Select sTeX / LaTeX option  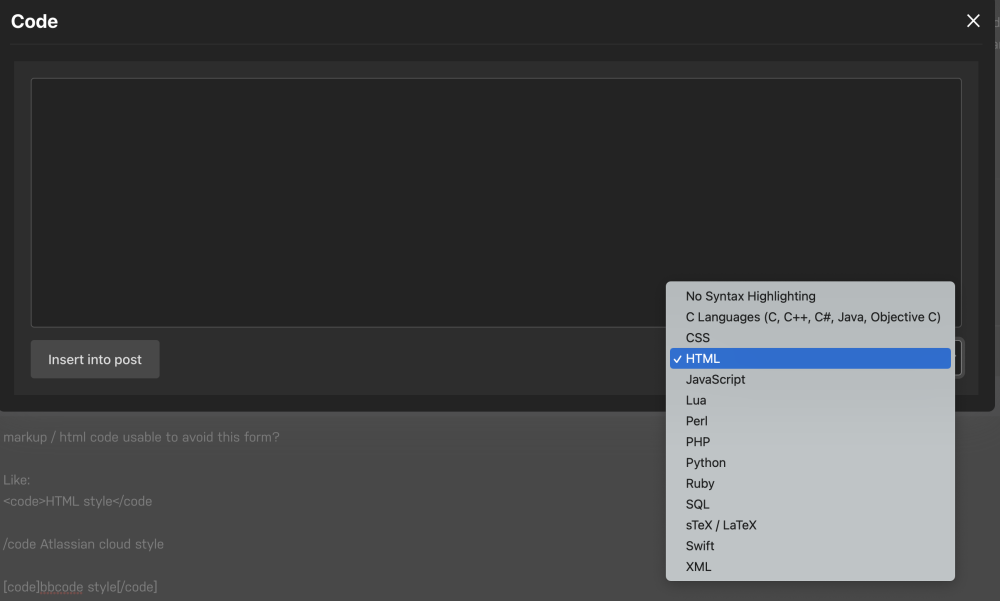[810, 525]
